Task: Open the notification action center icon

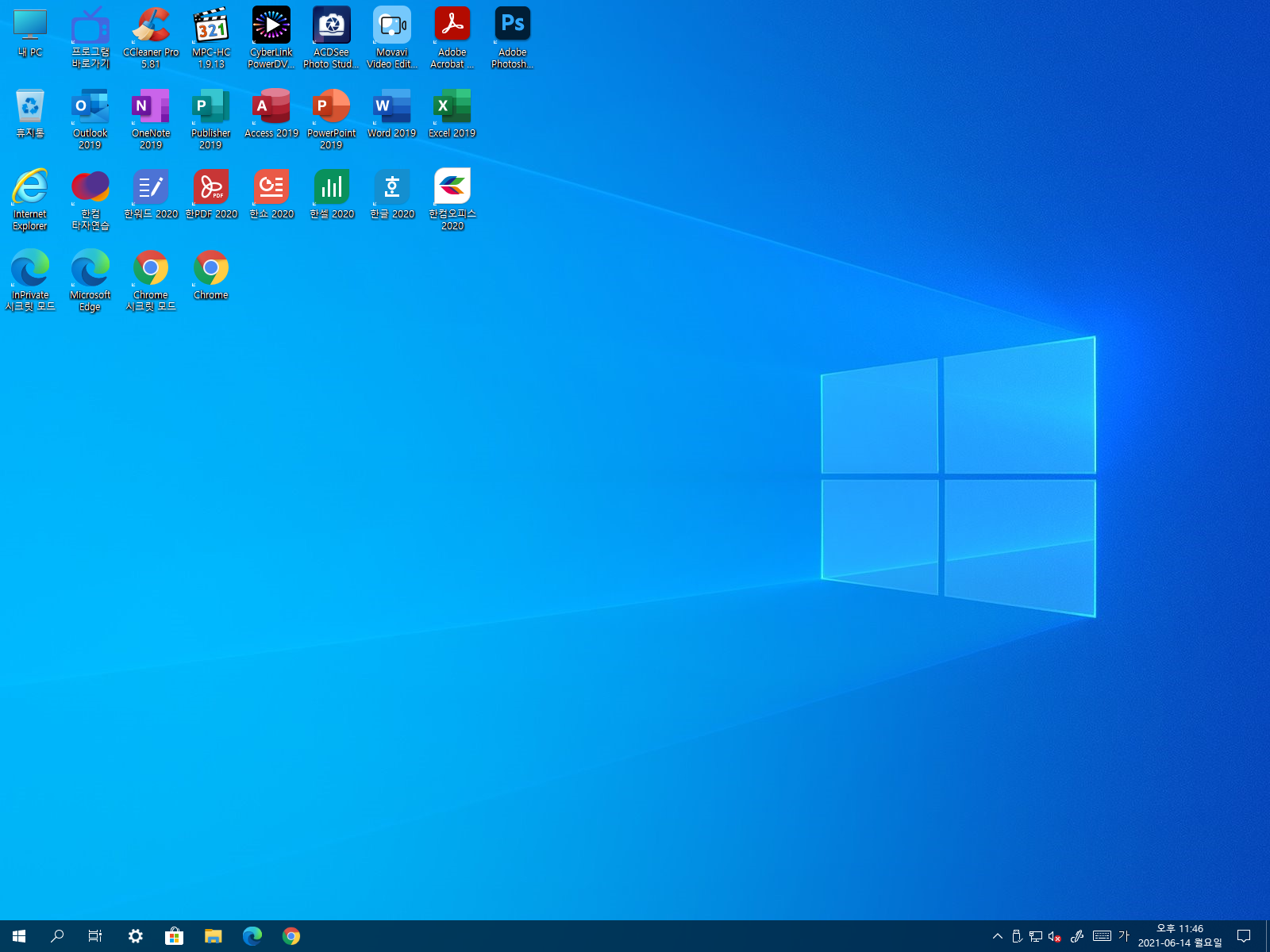Action: coord(1244,936)
